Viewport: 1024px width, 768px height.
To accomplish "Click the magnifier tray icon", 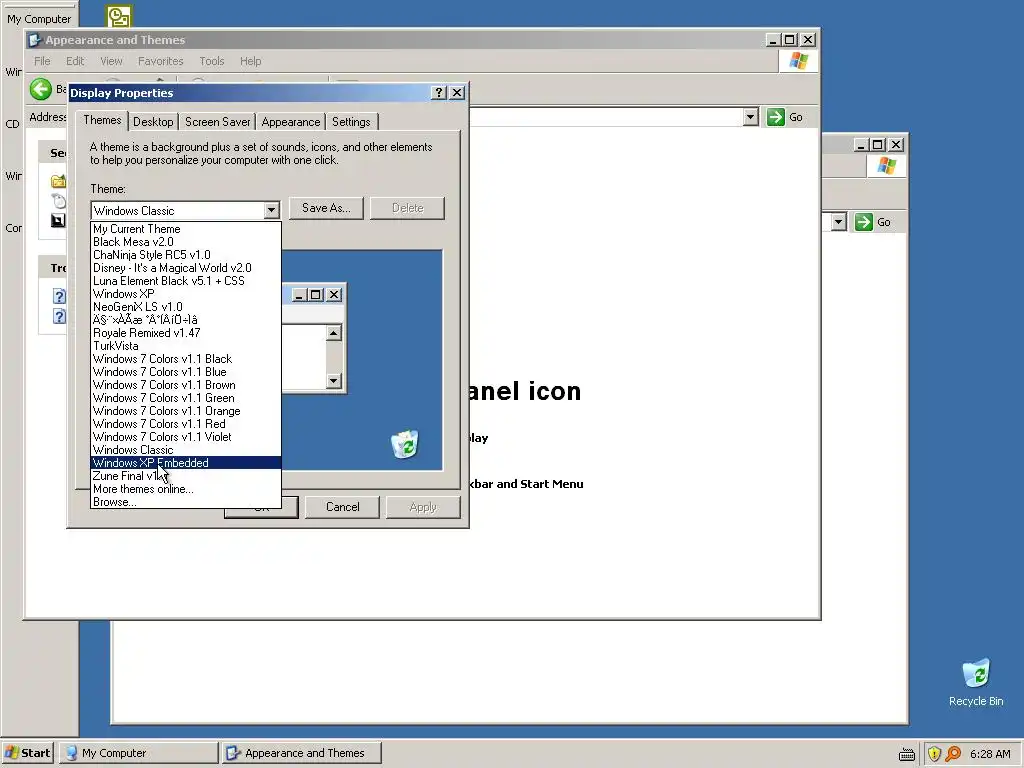I will tap(953, 754).
